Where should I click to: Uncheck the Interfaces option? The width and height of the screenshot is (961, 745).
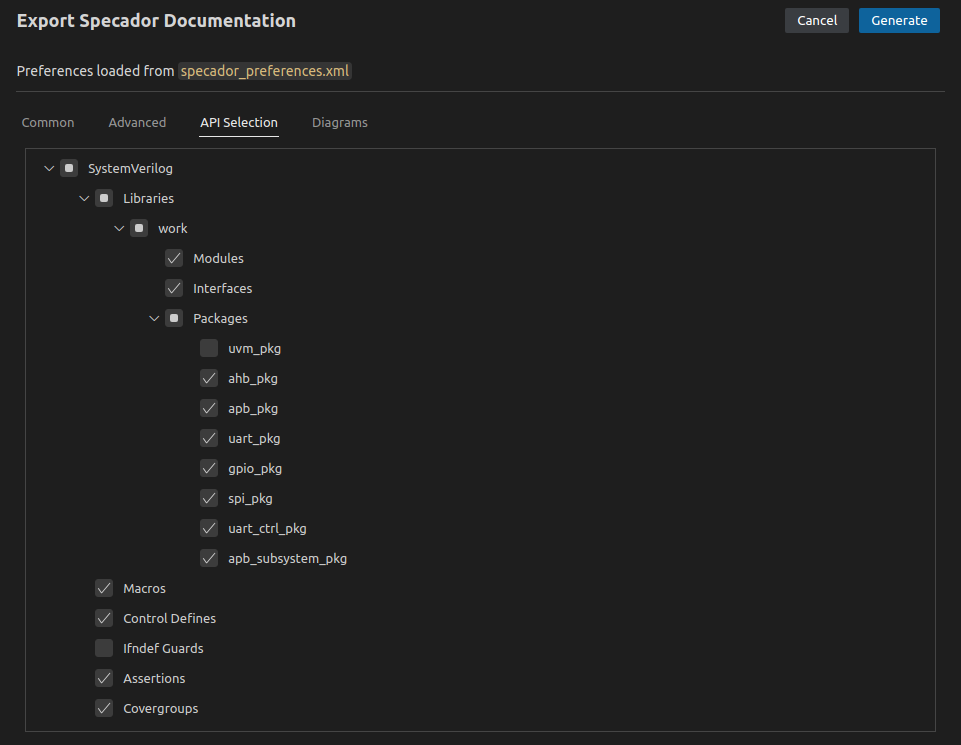point(173,288)
